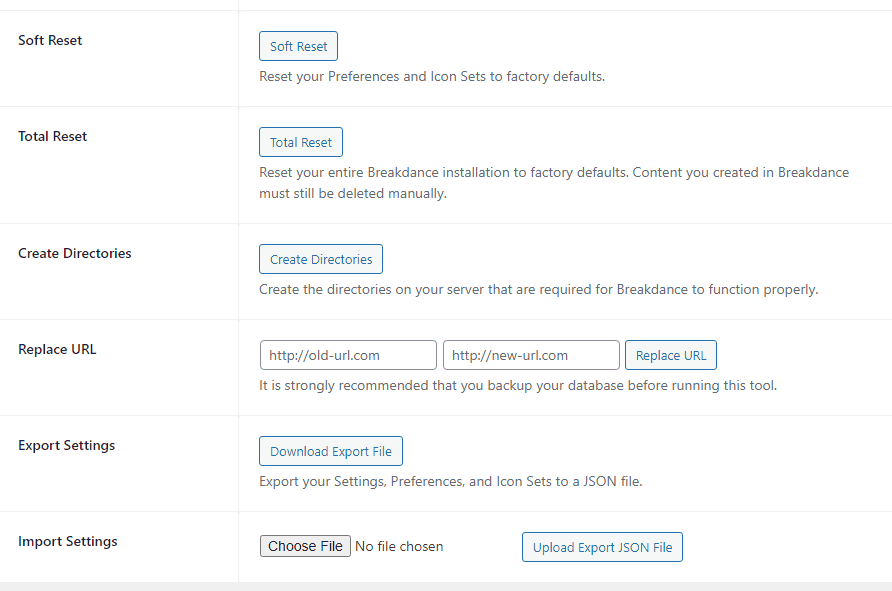This screenshot has height=591, width=892.
Task: Focus the old URL input field
Action: point(348,355)
